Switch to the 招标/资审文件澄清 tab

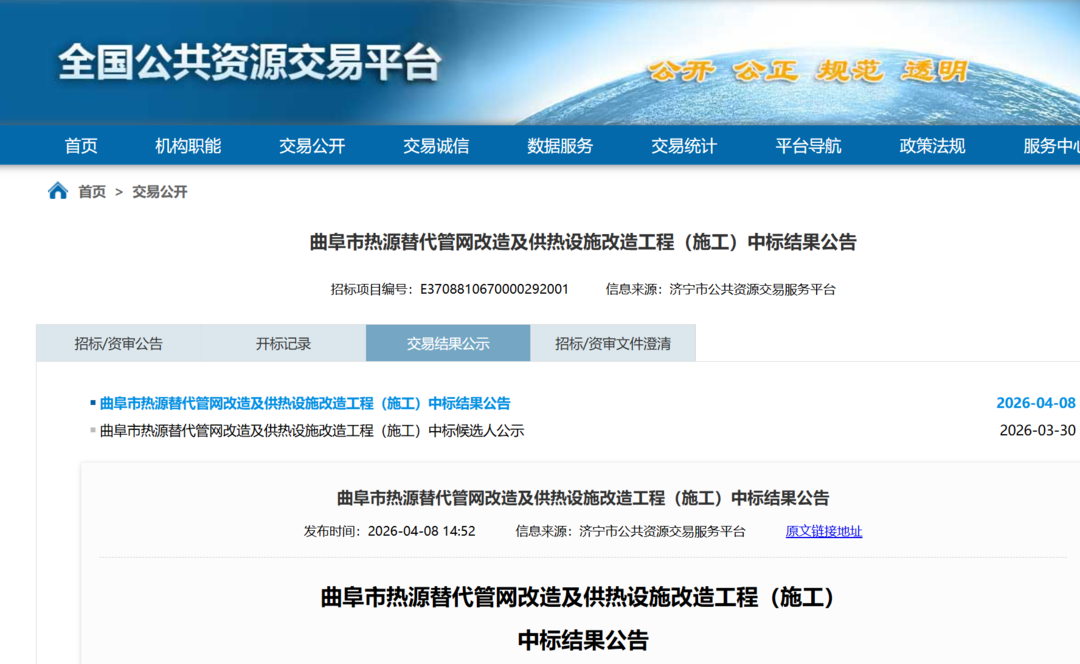(x=613, y=344)
